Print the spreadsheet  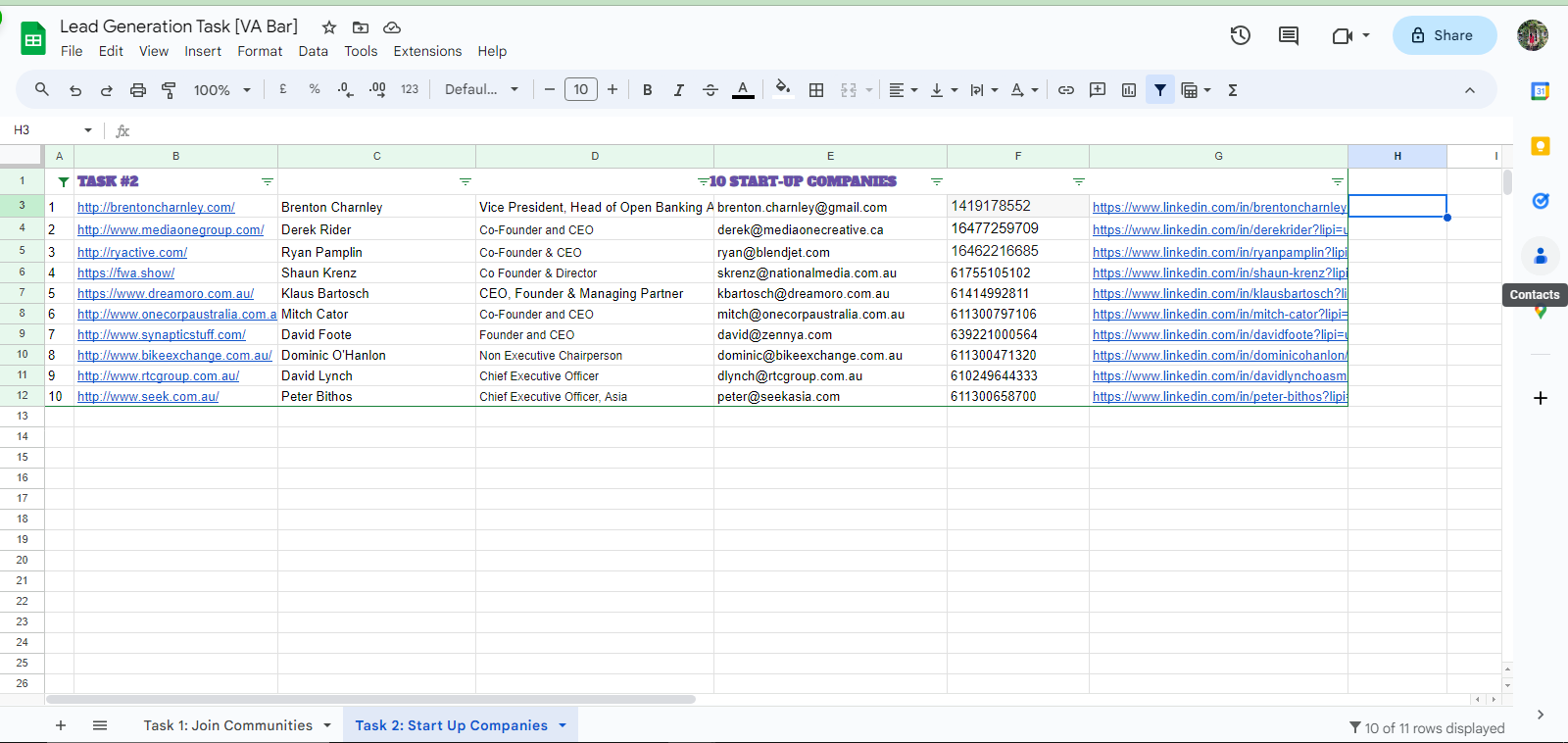[138, 90]
